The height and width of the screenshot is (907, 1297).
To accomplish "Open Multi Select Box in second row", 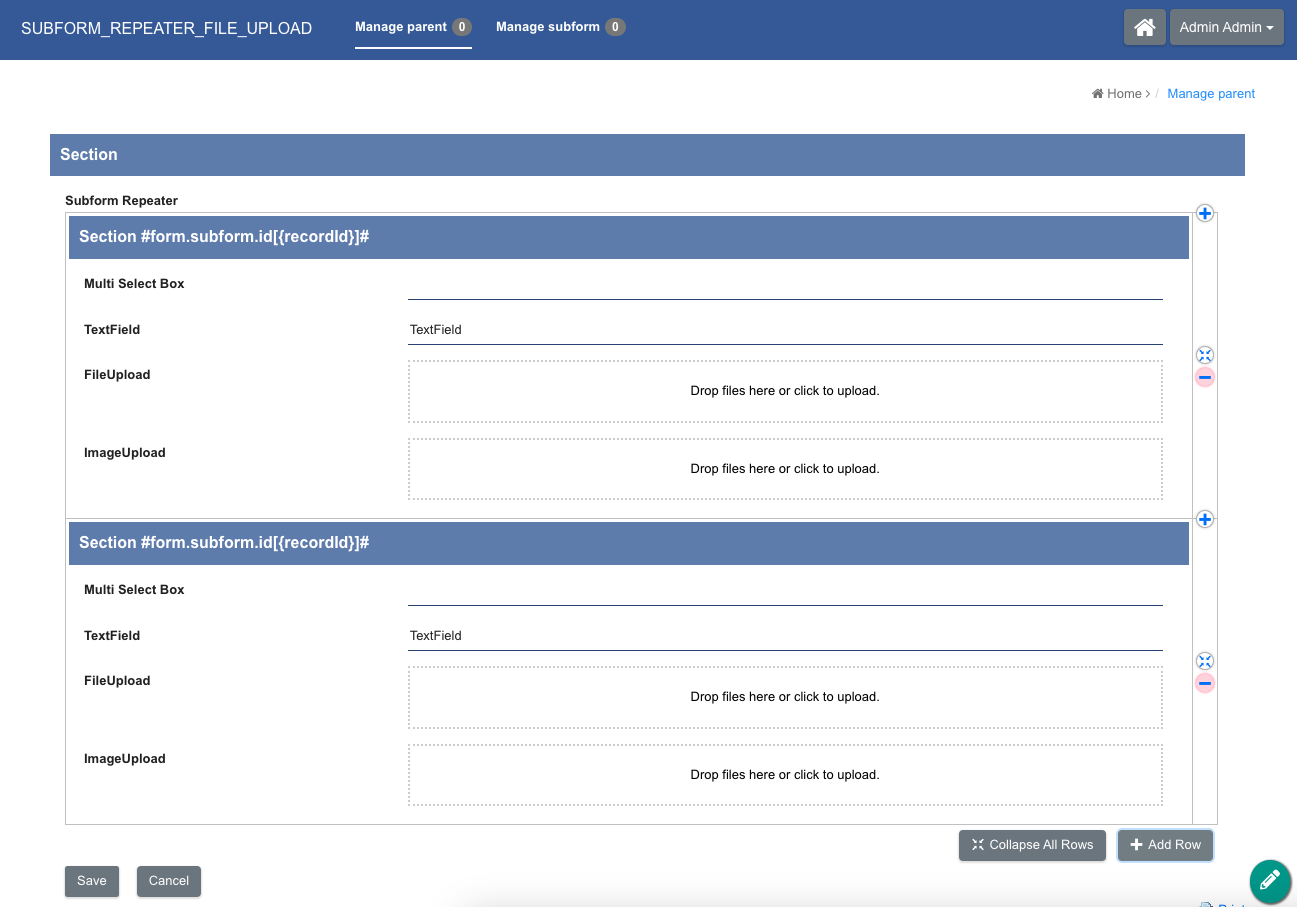I will tap(784, 591).
